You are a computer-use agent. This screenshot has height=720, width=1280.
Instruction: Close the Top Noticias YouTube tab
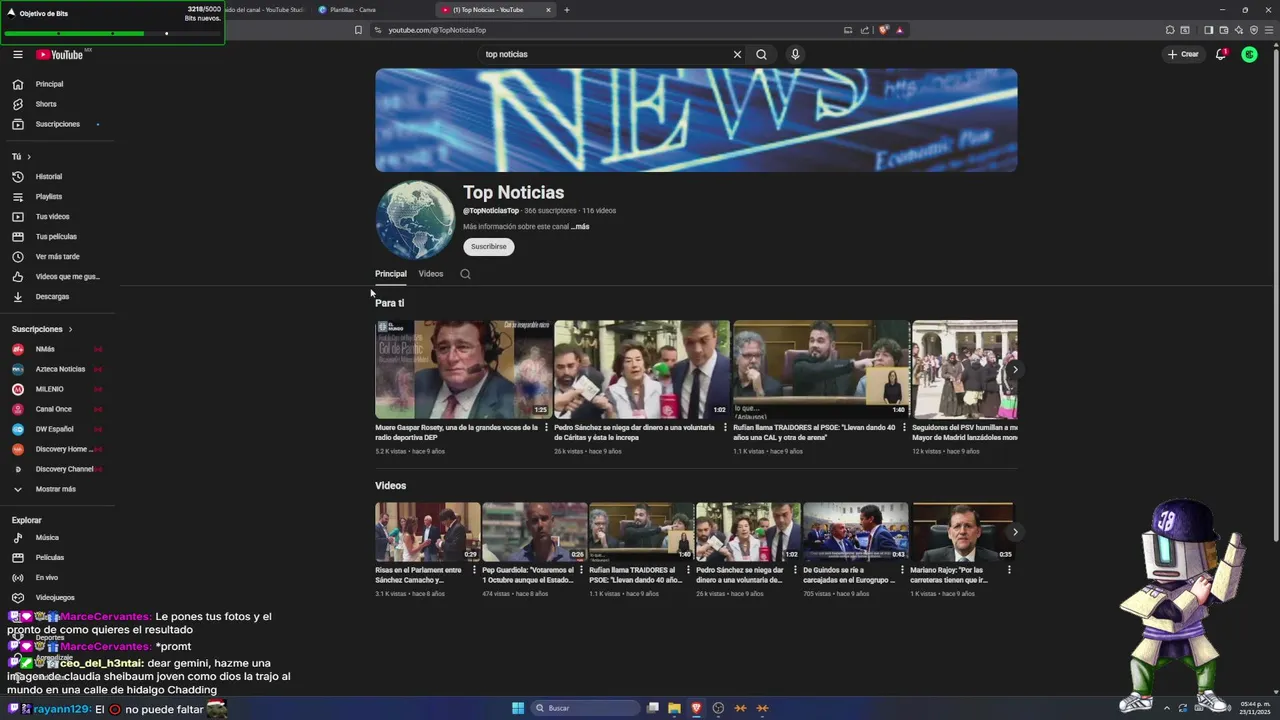548,10
